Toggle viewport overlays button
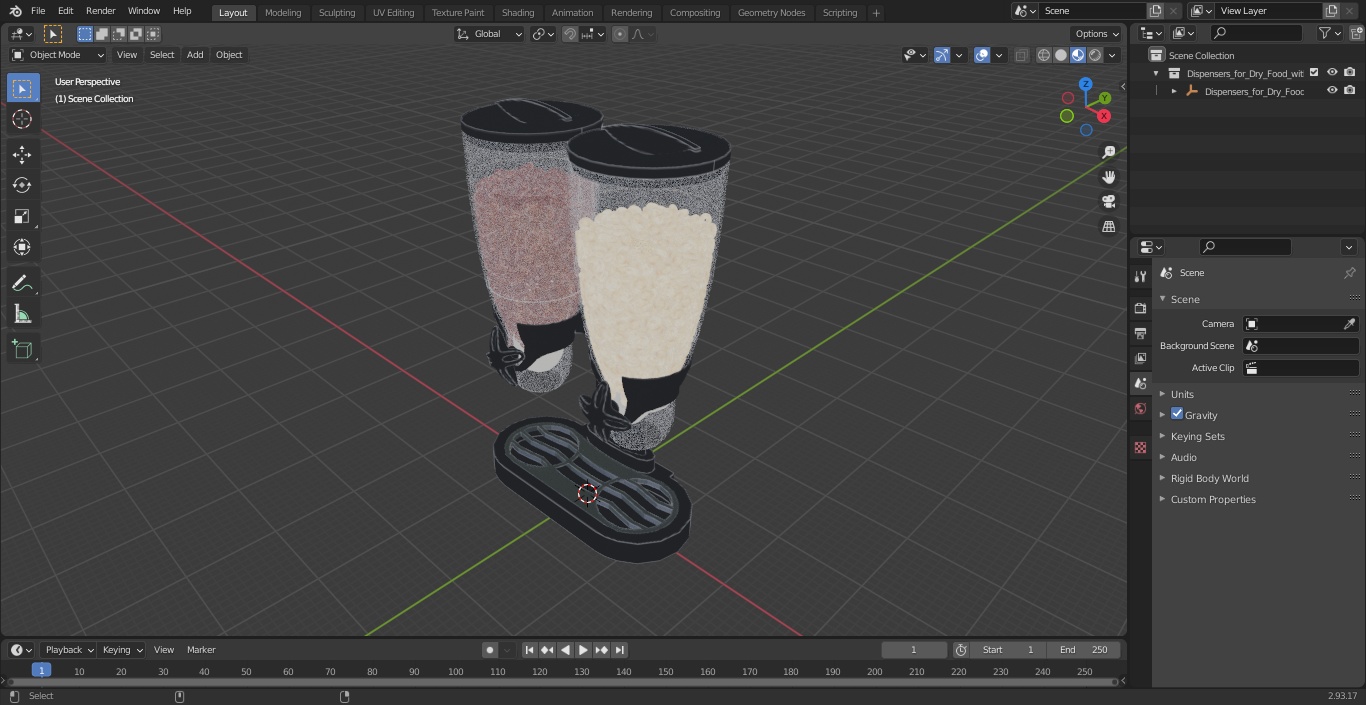1366x705 pixels. click(x=982, y=55)
